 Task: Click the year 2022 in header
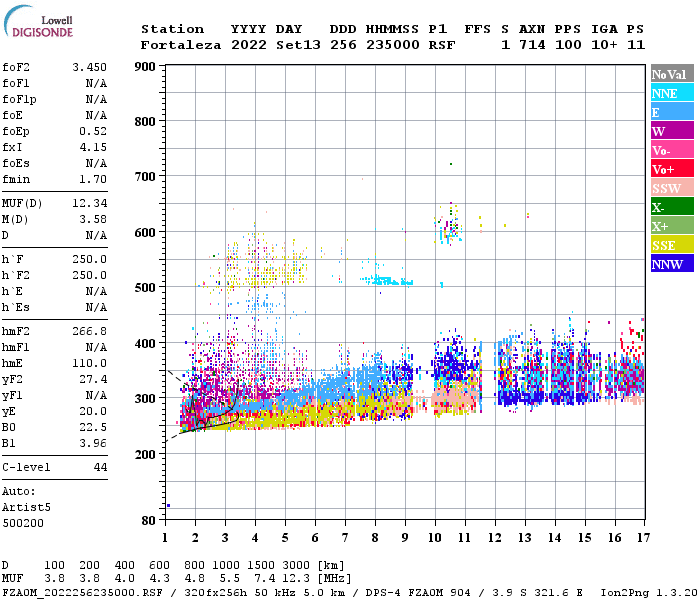(x=249, y=45)
